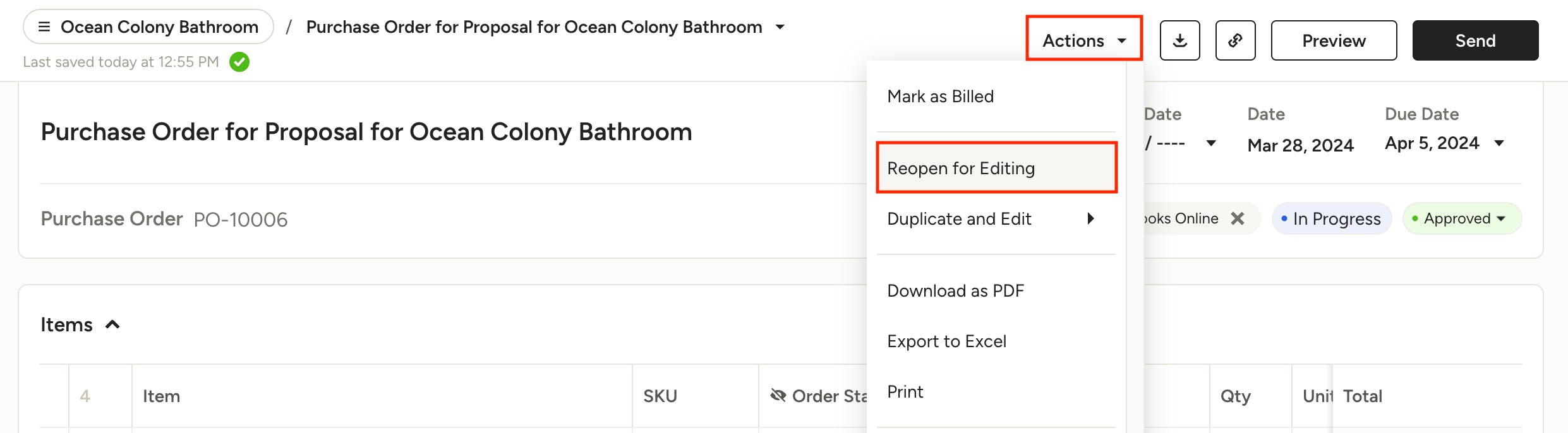Click the In Progress status badge
1568x433 pixels.
tap(1331, 218)
